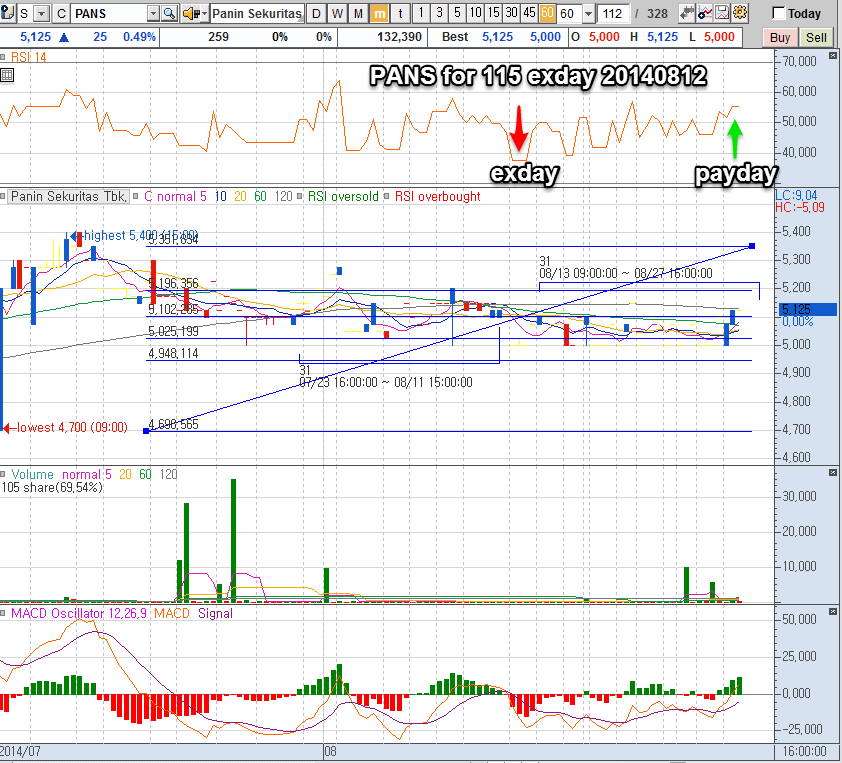Click the Panin Sekuritas name field
The height and width of the screenshot is (763, 842).
(x=257, y=13)
